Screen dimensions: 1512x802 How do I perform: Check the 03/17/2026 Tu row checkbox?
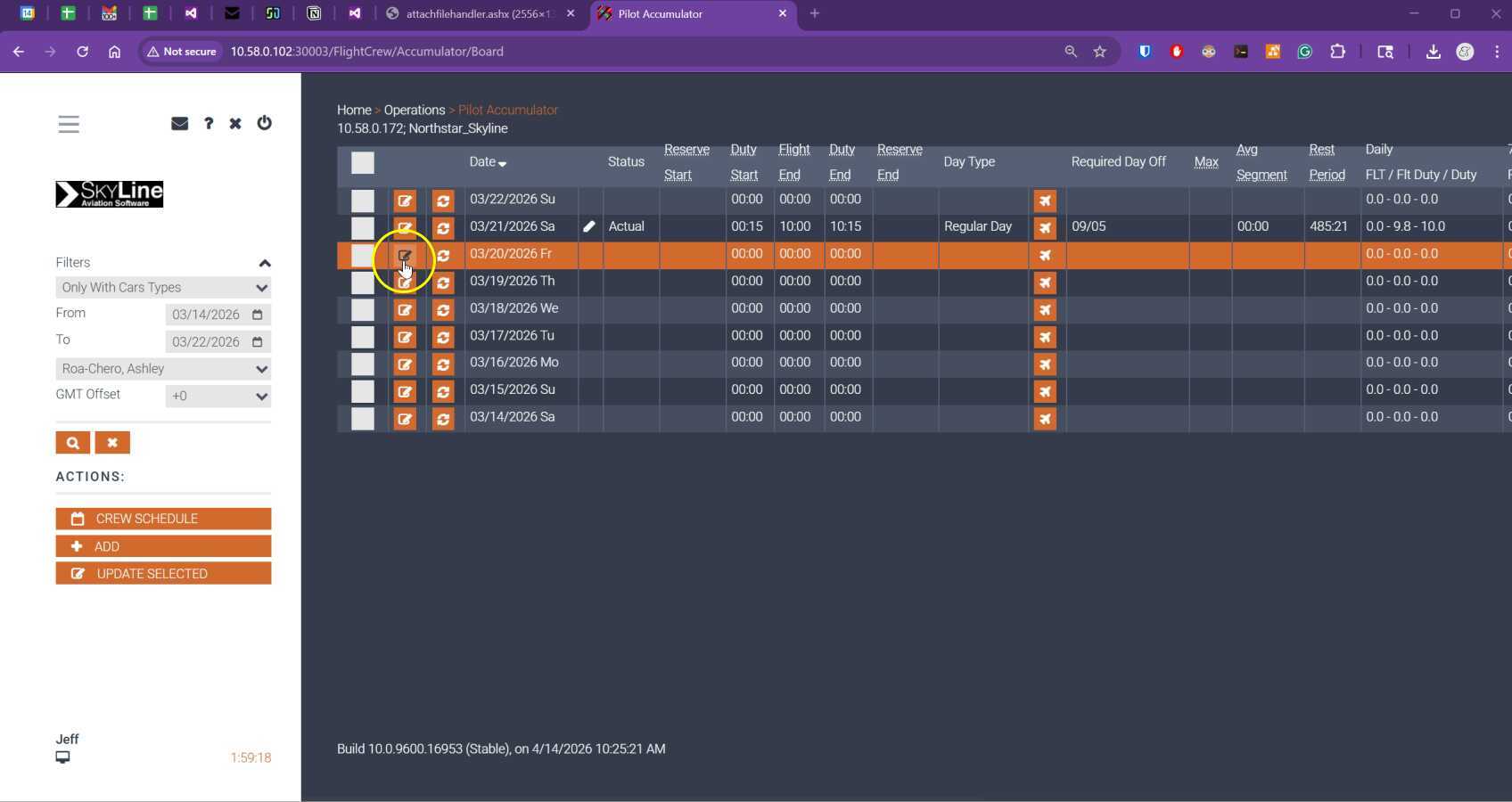pos(363,338)
